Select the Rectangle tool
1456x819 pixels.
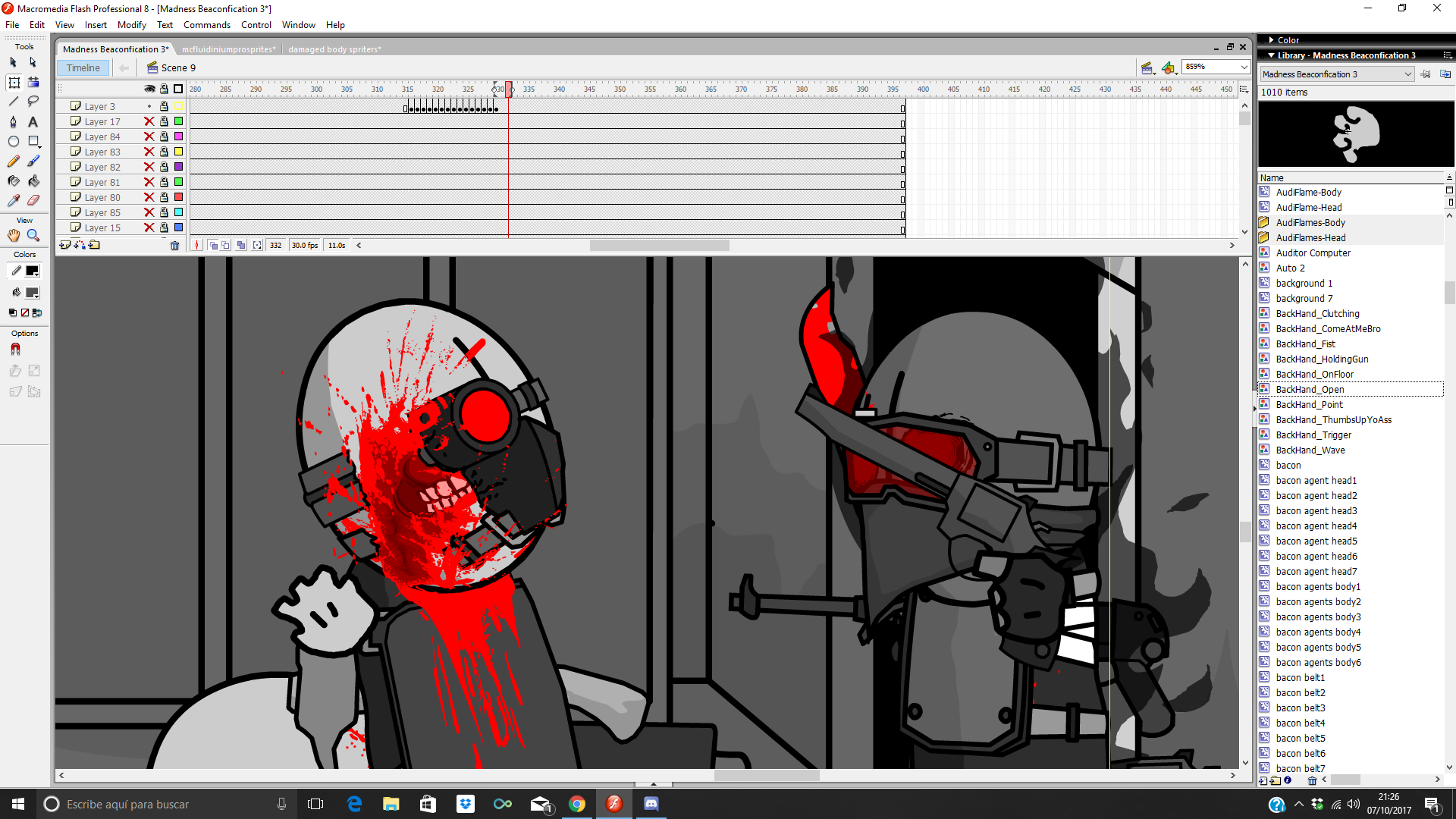(33, 141)
